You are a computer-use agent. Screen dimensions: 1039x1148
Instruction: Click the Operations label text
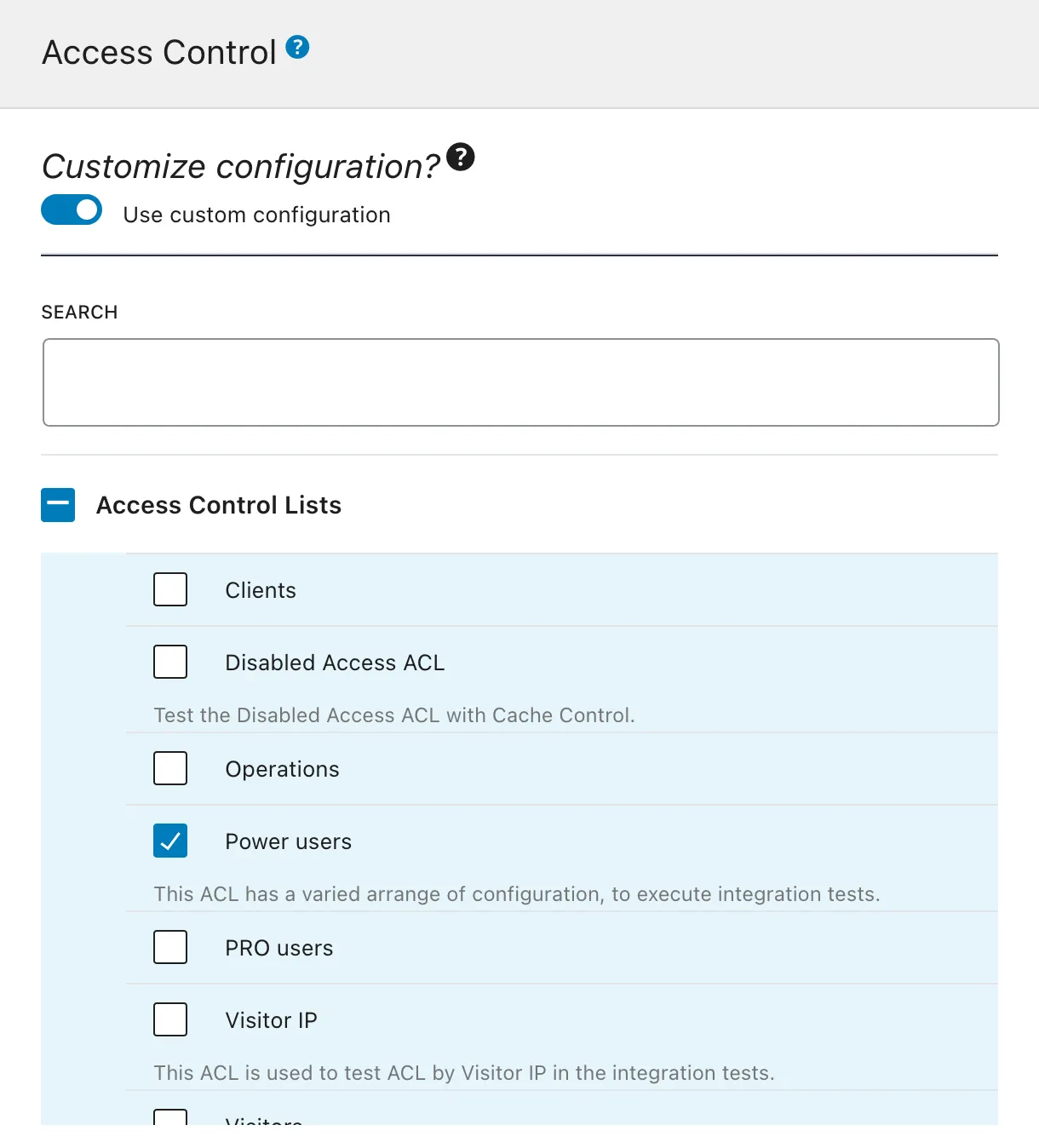tap(282, 769)
